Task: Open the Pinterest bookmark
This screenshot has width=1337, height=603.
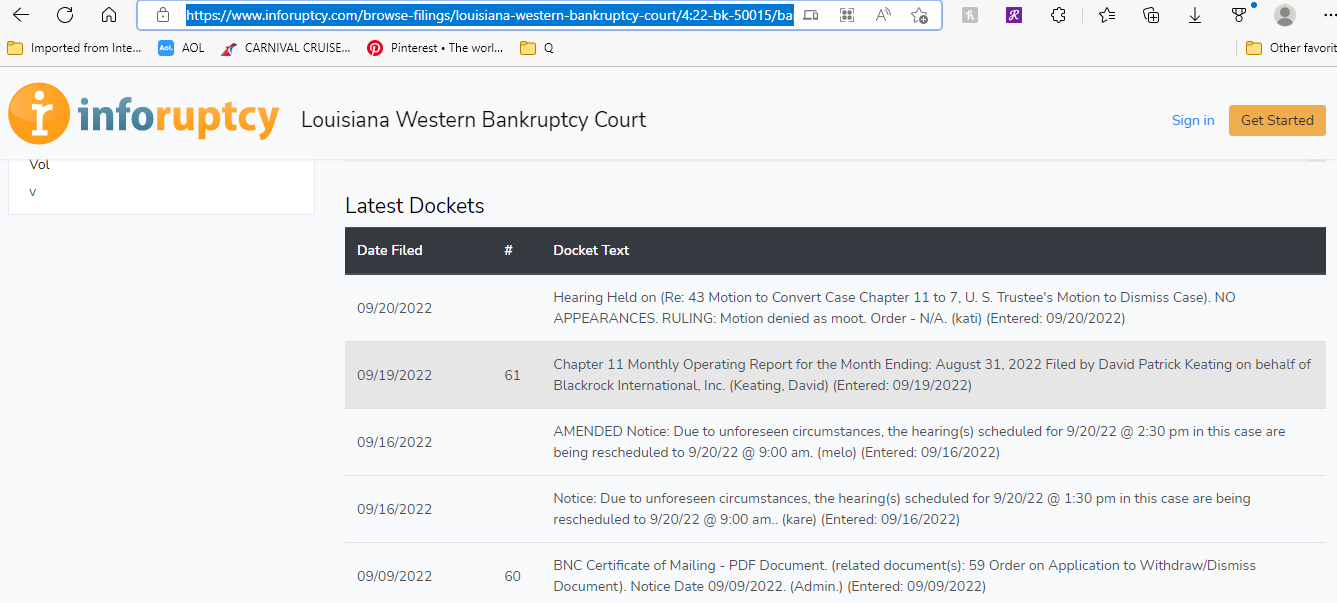Action: pos(435,48)
